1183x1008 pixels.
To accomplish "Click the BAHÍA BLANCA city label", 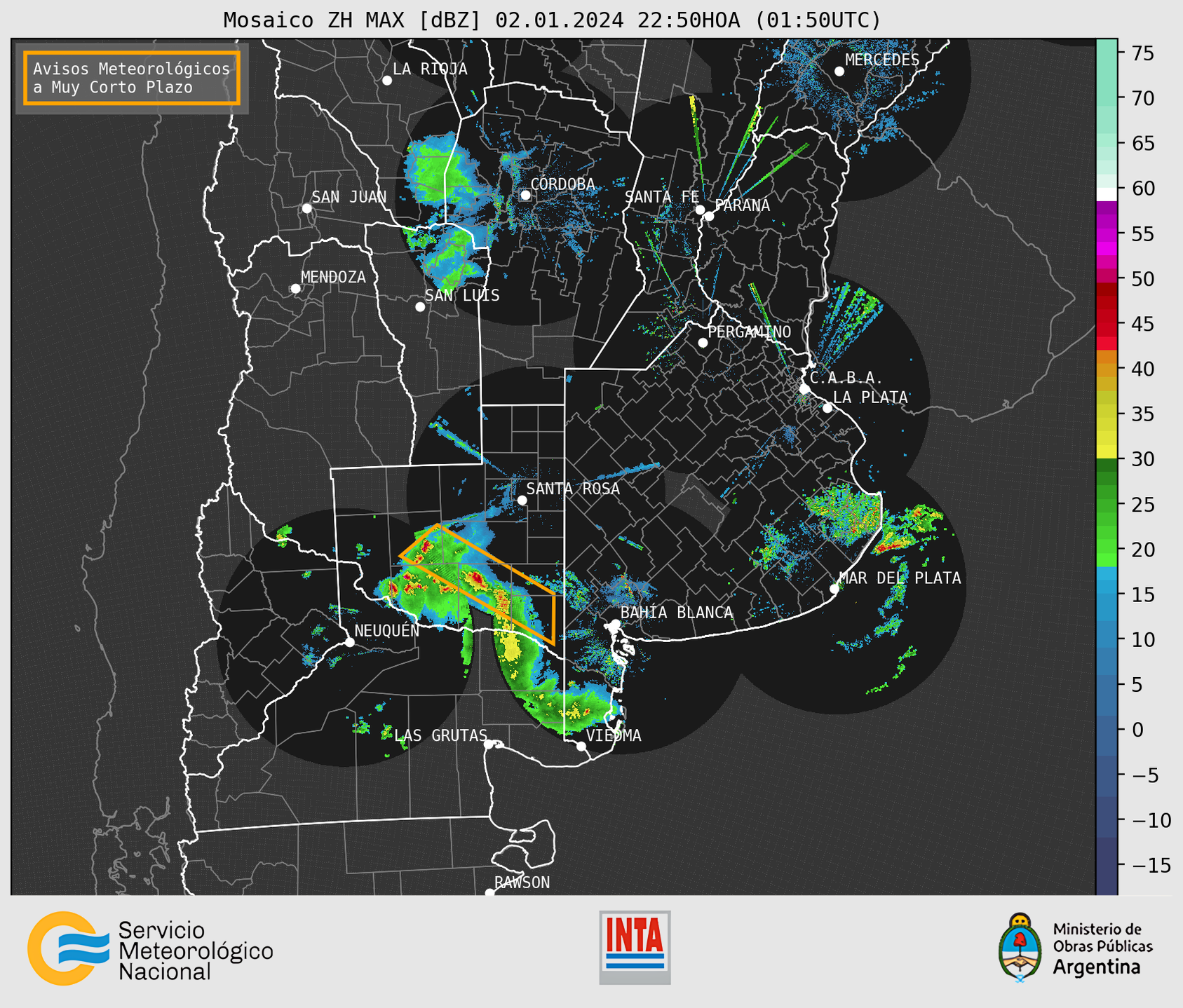I will pos(677,612).
